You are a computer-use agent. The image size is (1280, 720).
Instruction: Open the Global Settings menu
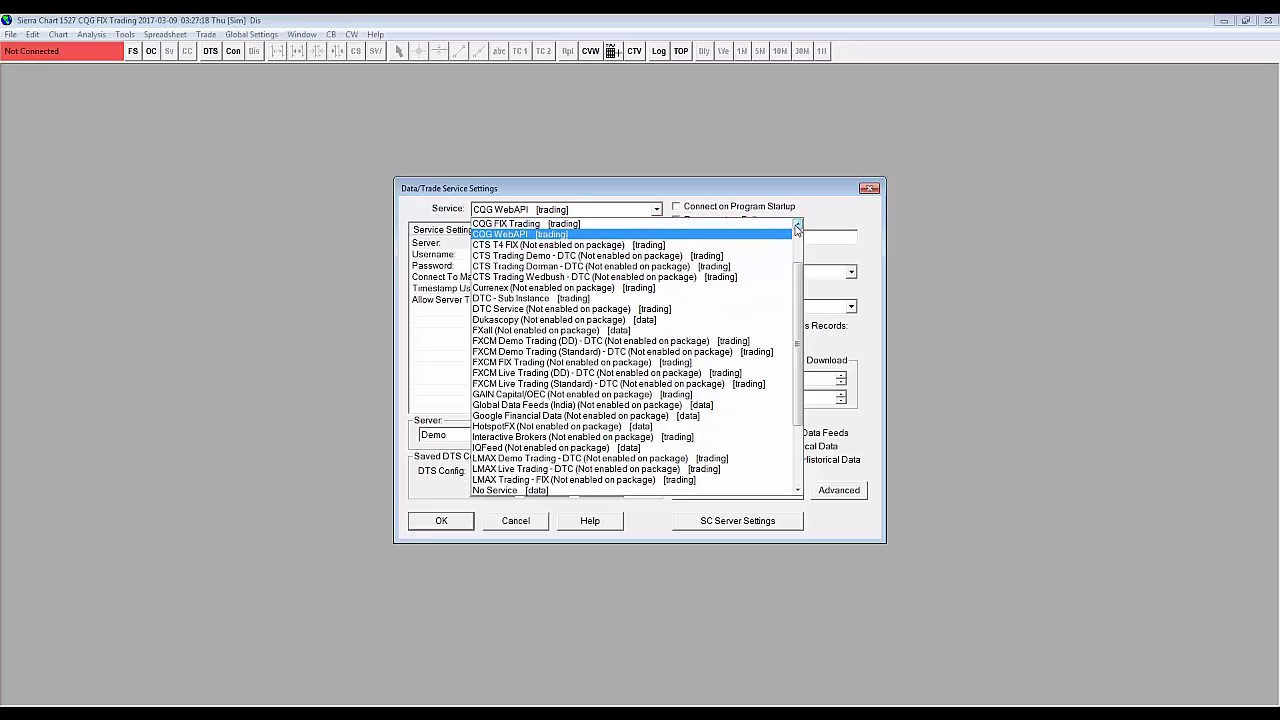pyautogui.click(x=251, y=35)
